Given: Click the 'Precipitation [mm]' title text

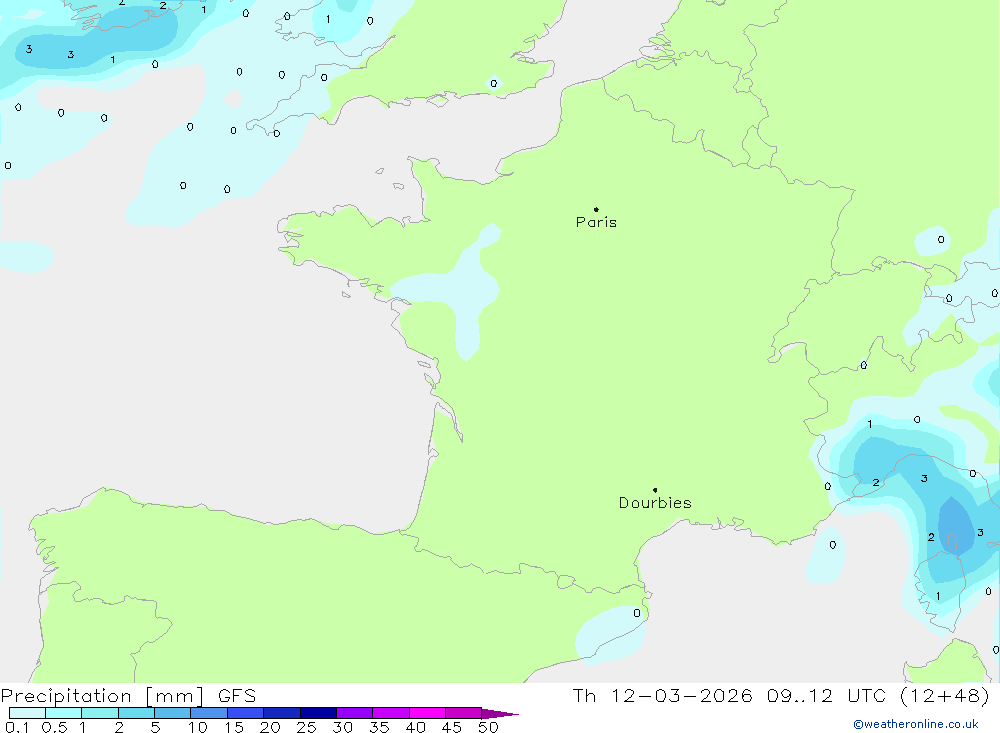Looking at the screenshot, I should (x=102, y=695).
